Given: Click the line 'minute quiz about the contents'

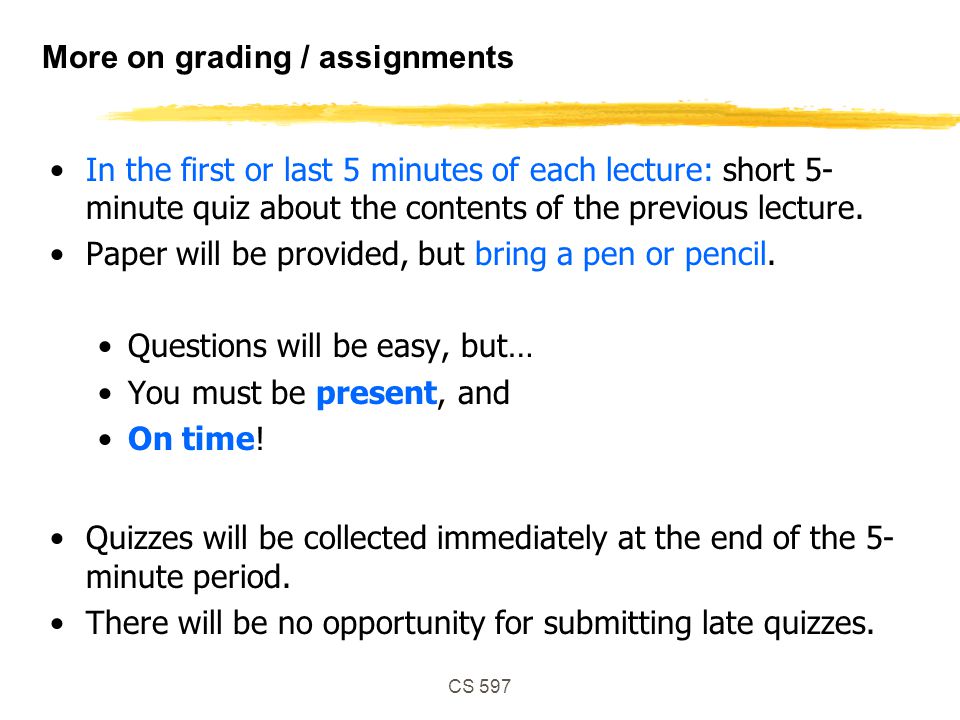Looking at the screenshot, I should (x=474, y=208).
